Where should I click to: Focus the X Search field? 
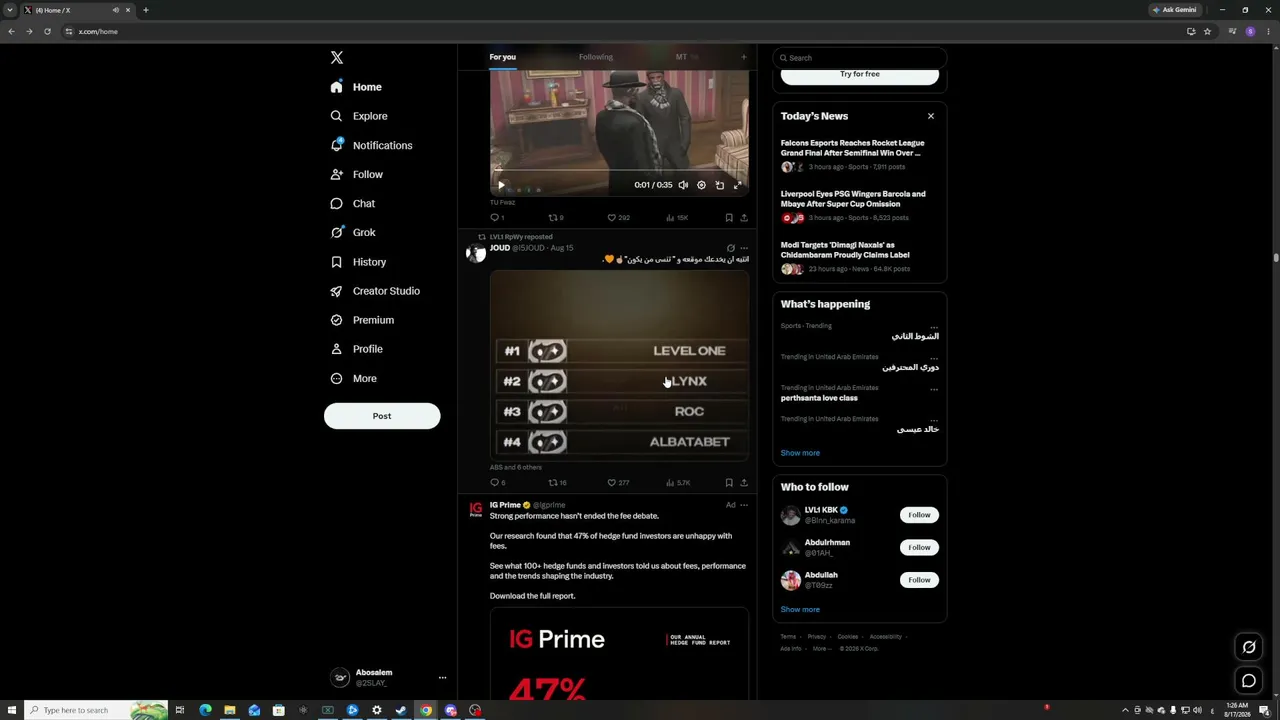(x=859, y=58)
